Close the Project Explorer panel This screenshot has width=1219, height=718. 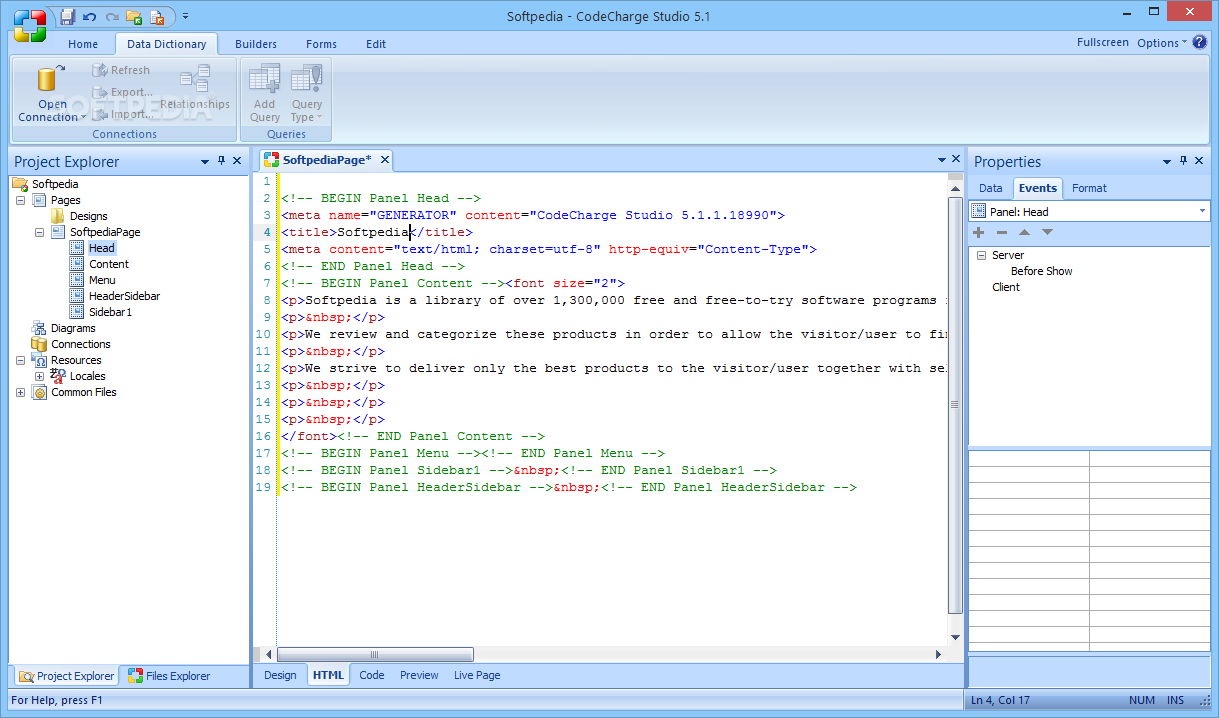pyautogui.click(x=237, y=161)
